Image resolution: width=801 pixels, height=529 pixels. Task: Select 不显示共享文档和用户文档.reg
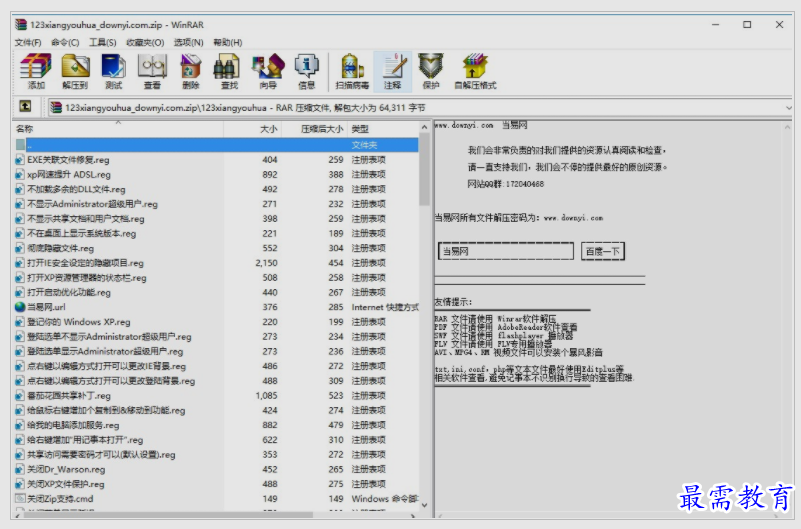pyautogui.click(x=86, y=219)
